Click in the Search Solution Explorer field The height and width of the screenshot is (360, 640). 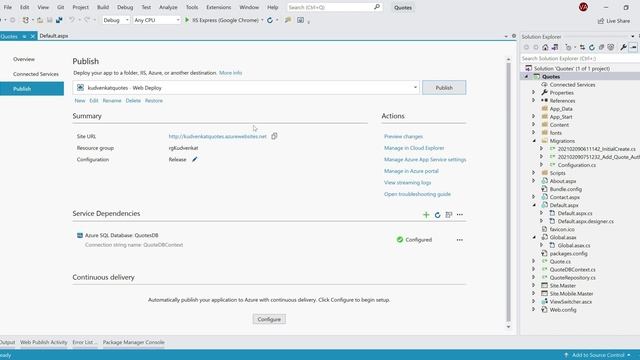pos(580,58)
